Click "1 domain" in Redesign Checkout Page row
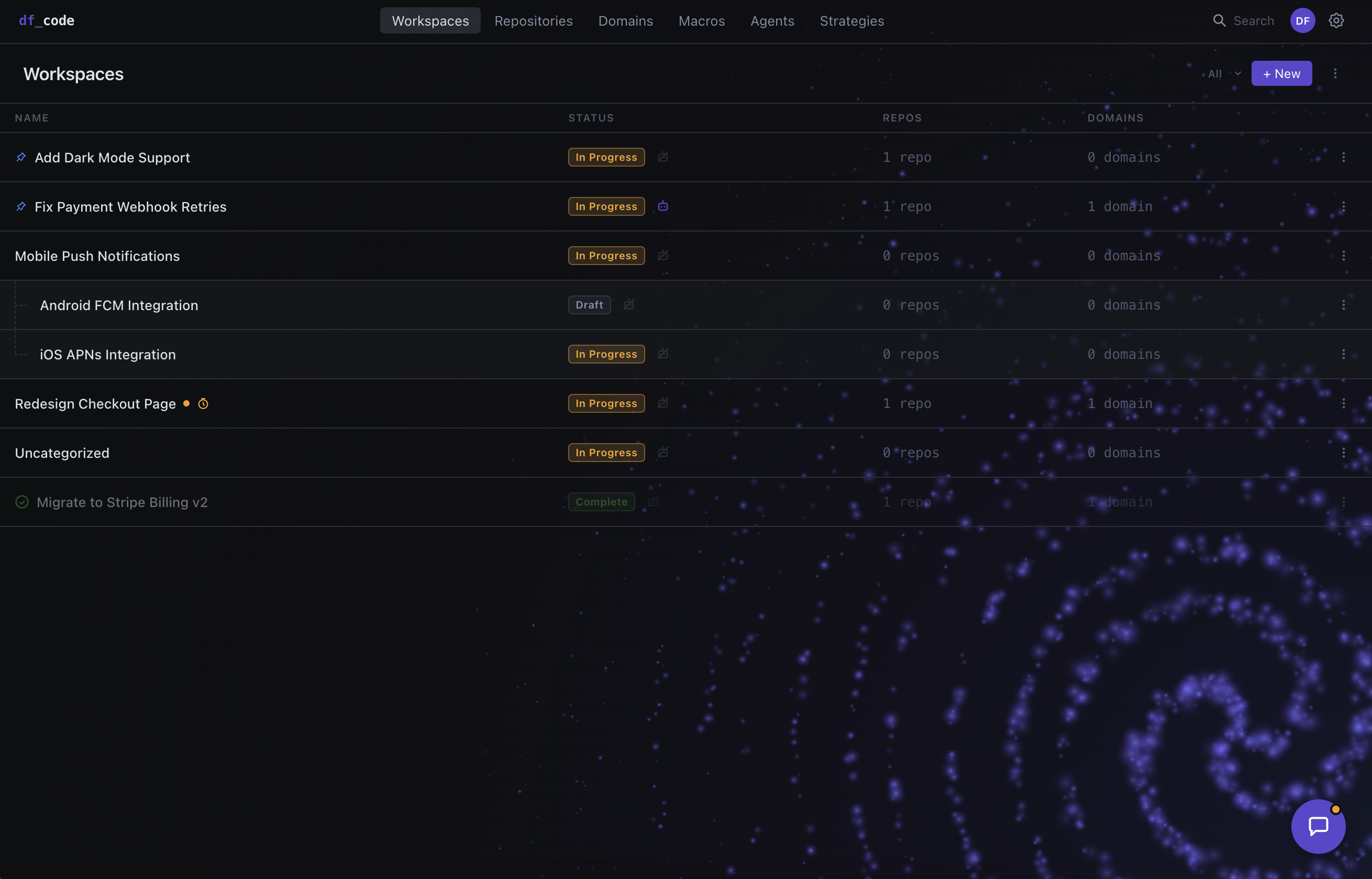Screen dimensions: 1372x879 click(x=1120, y=403)
